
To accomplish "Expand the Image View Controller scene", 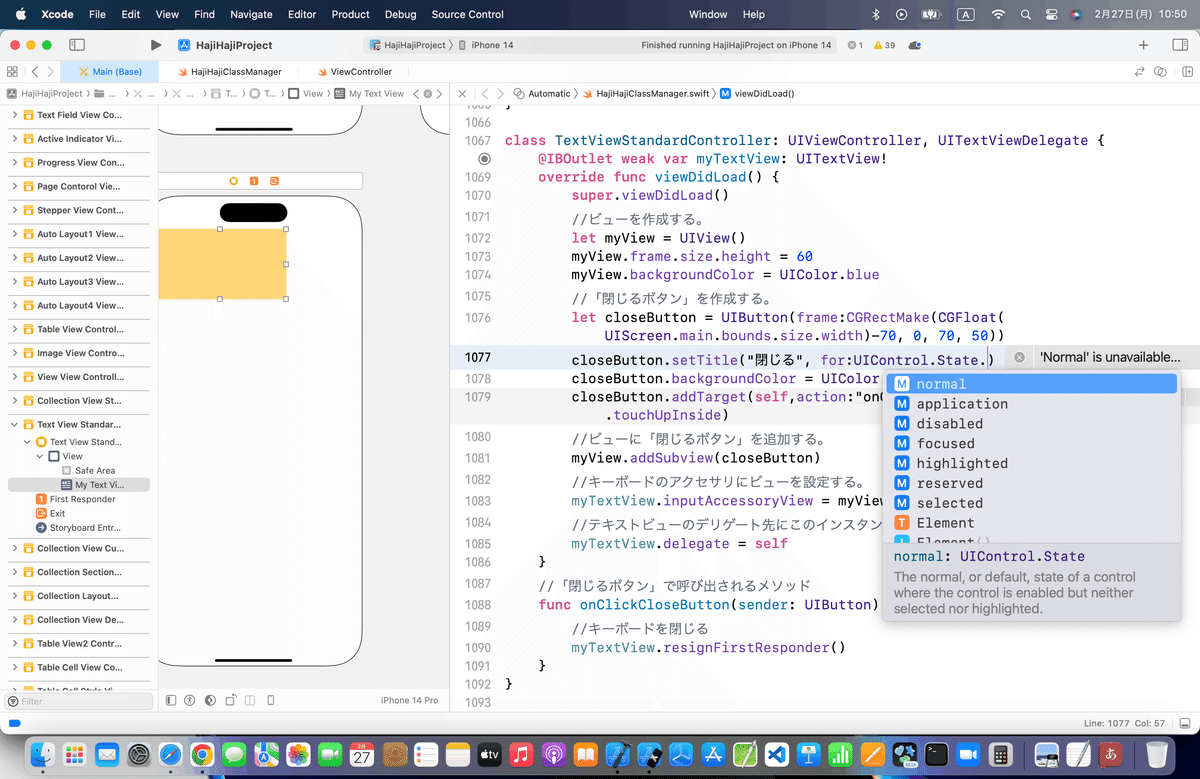I will [x=15, y=353].
